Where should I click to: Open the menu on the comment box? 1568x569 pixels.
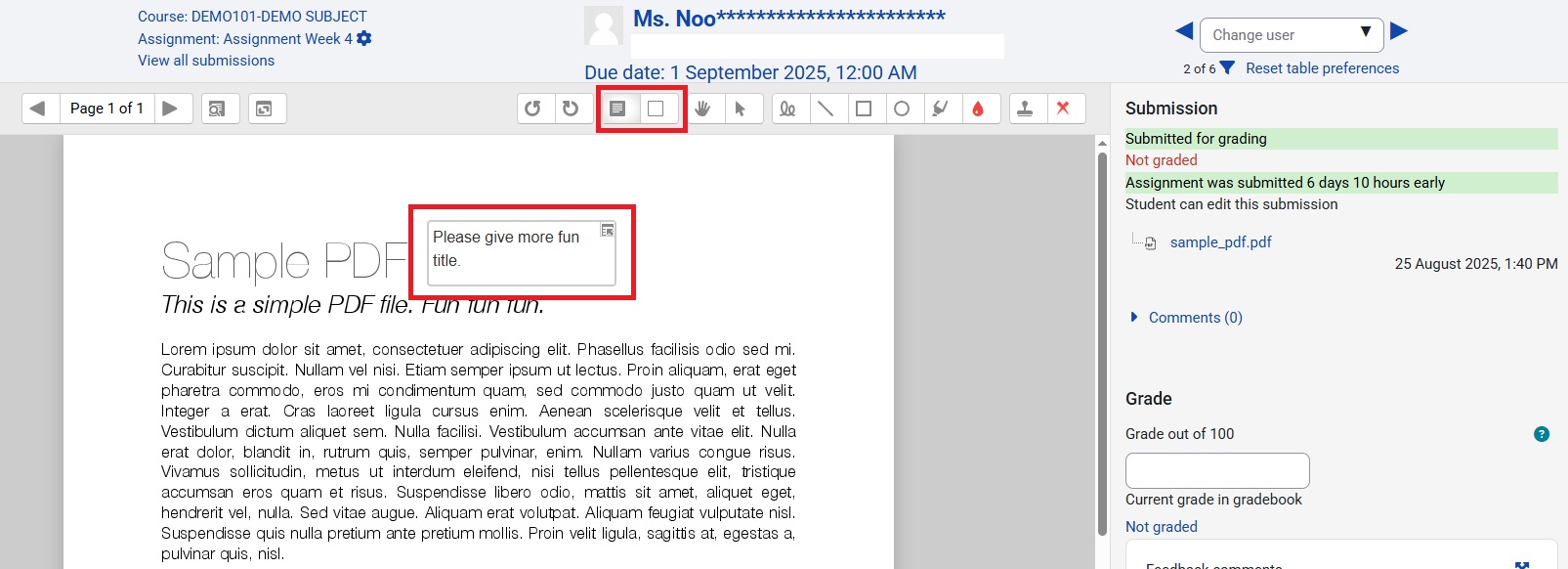click(x=607, y=231)
